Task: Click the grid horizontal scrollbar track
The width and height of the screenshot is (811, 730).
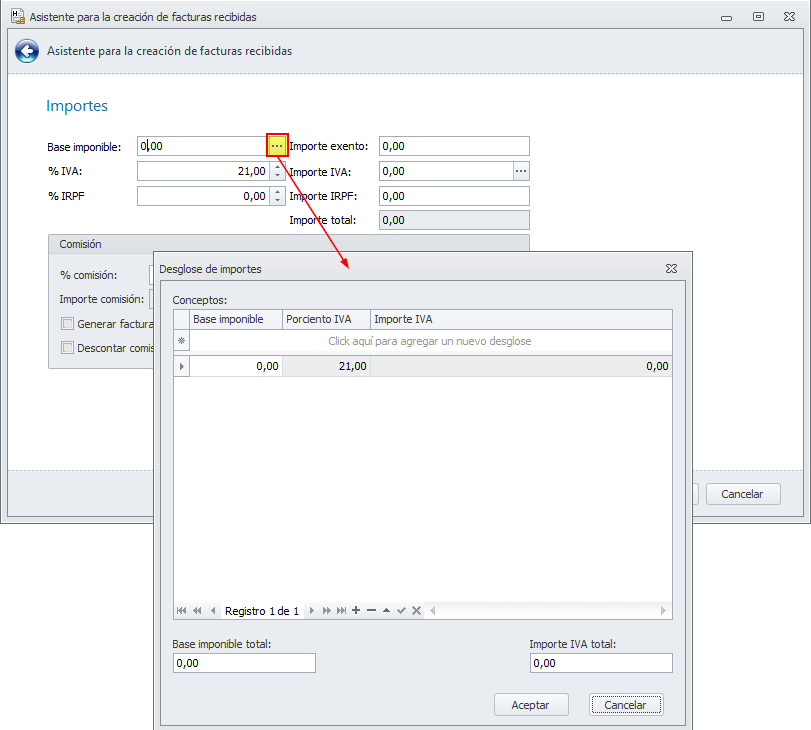Action: [x=548, y=610]
